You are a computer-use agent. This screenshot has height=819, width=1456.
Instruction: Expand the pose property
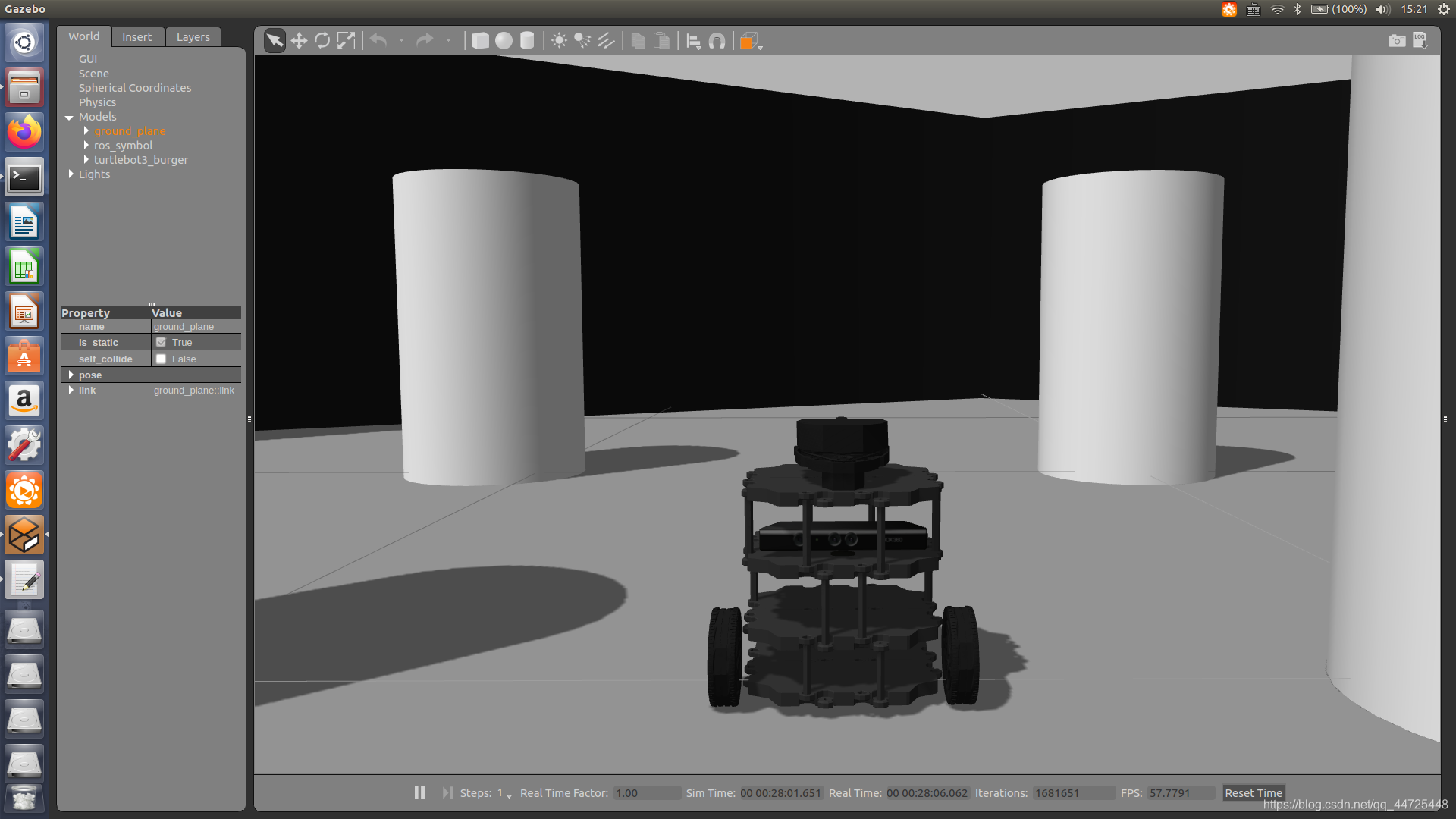click(71, 375)
